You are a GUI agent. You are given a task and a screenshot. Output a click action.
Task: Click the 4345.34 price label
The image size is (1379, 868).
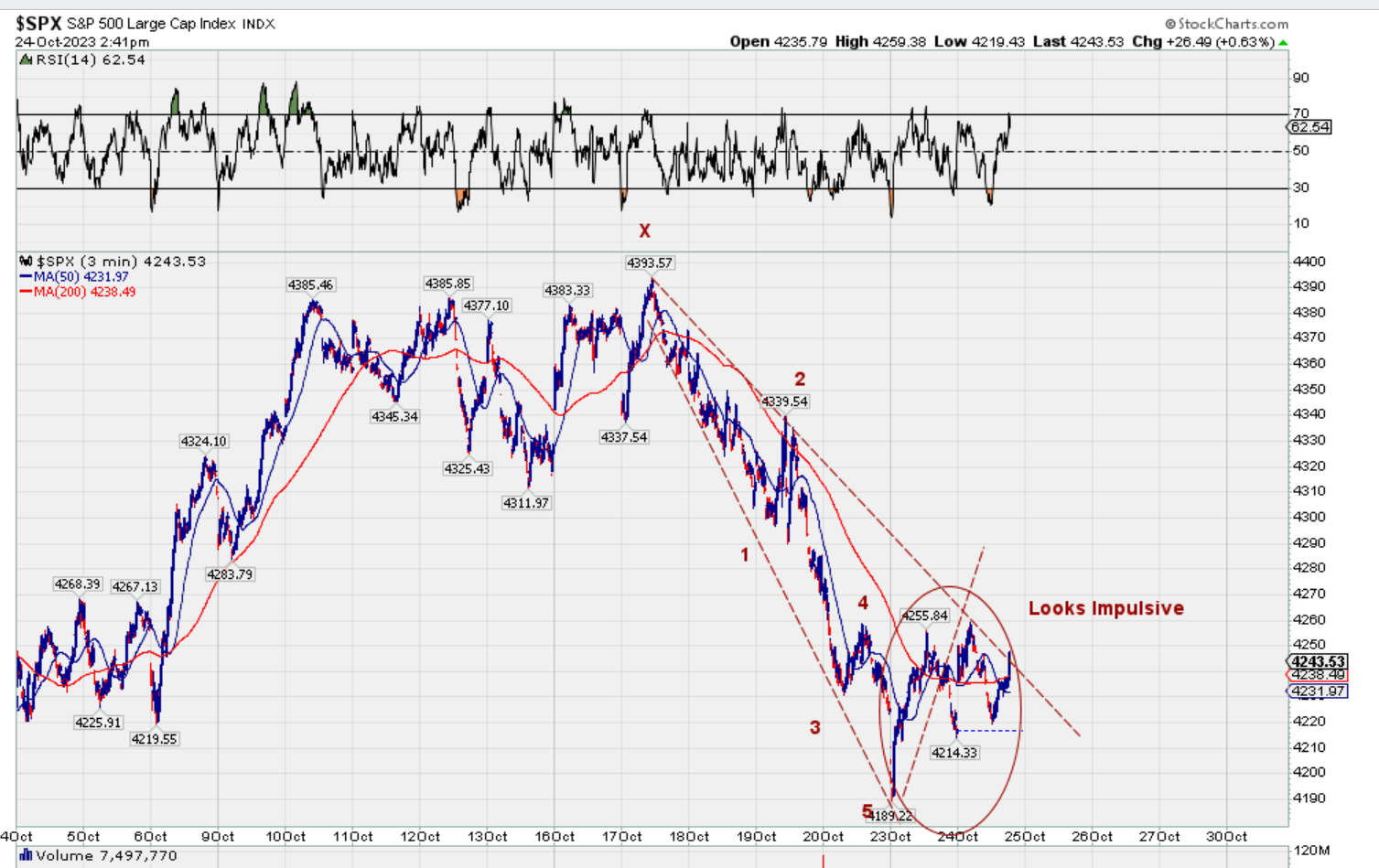(x=394, y=417)
